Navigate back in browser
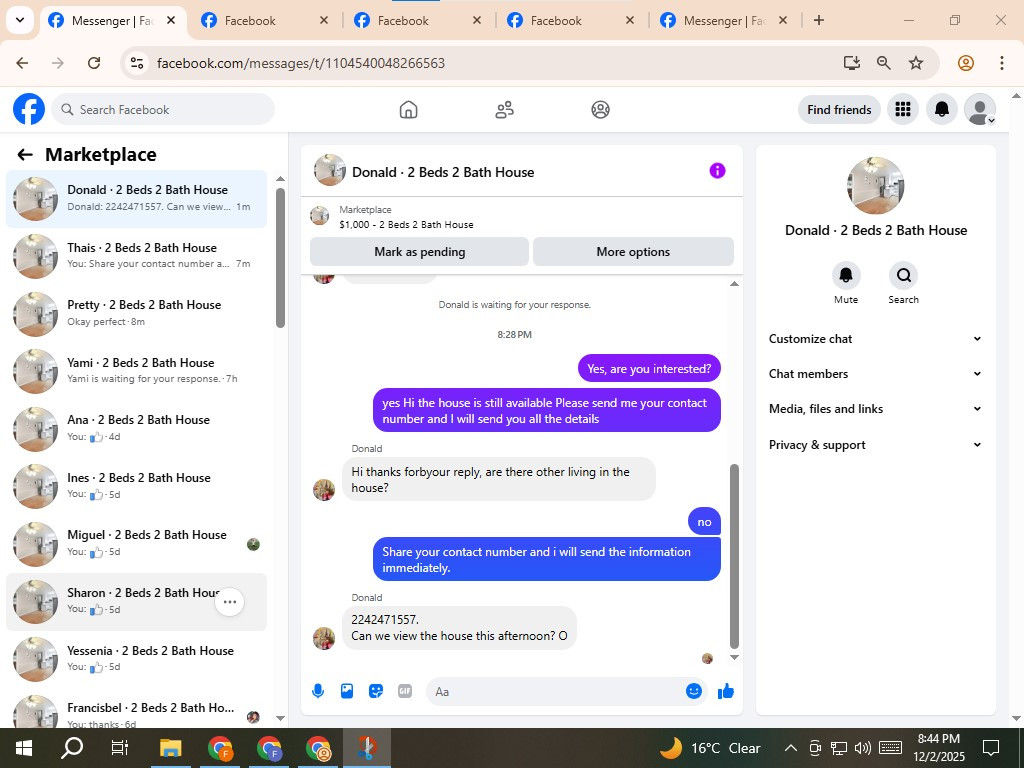This screenshot has height=768, width=1024. click(x=22, y=63)
